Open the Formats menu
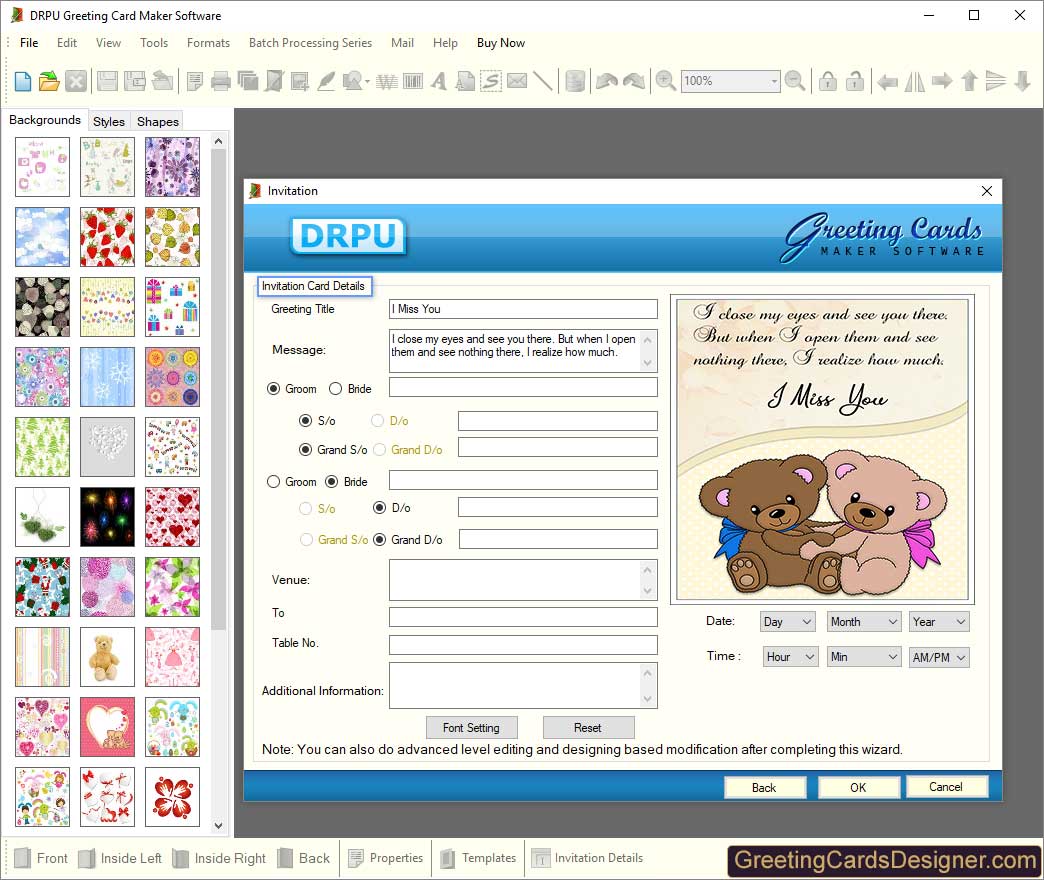This screenshot has width=1044, height=880. (x=208, y=43)
